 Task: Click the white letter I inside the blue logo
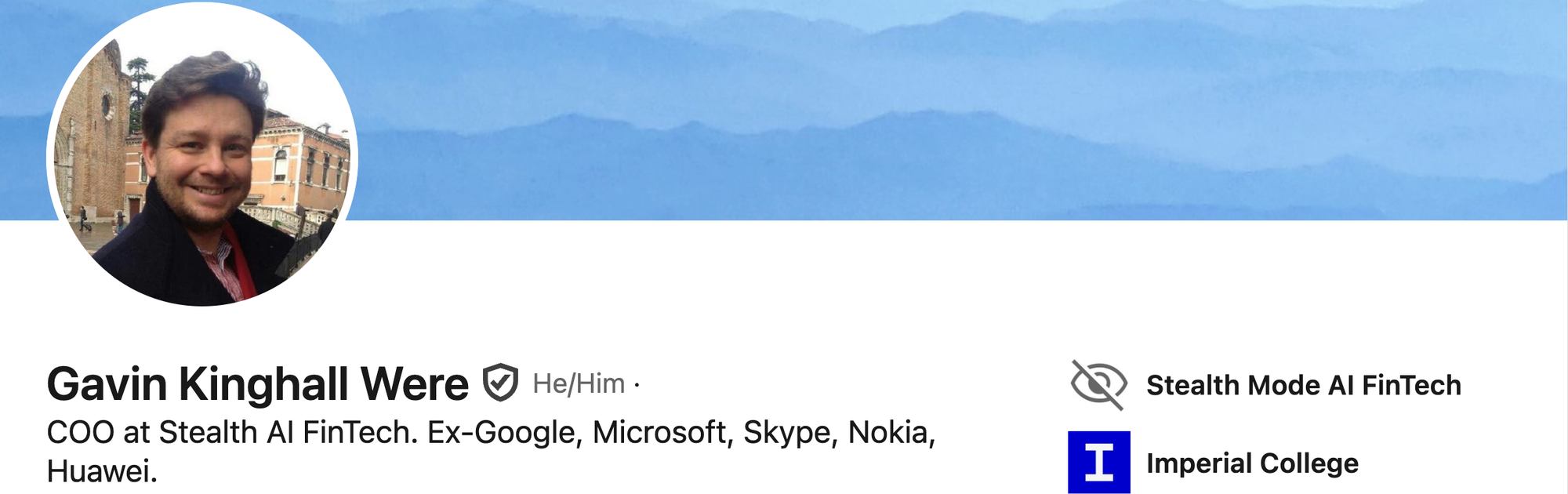coord(1099,462)
